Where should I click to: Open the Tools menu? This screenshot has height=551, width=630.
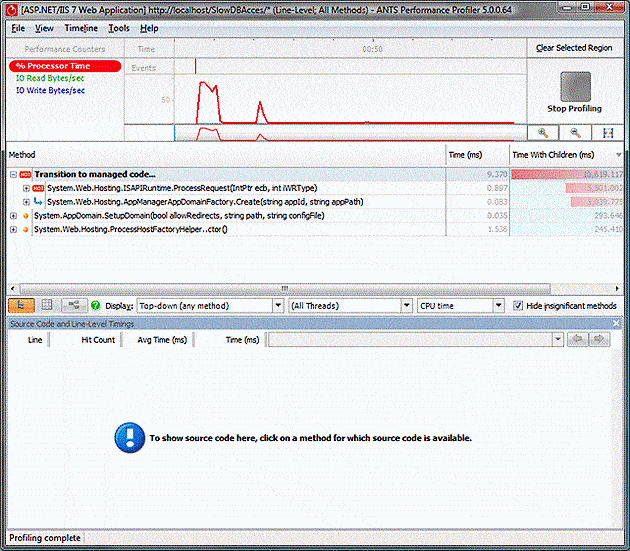(119, 28)
